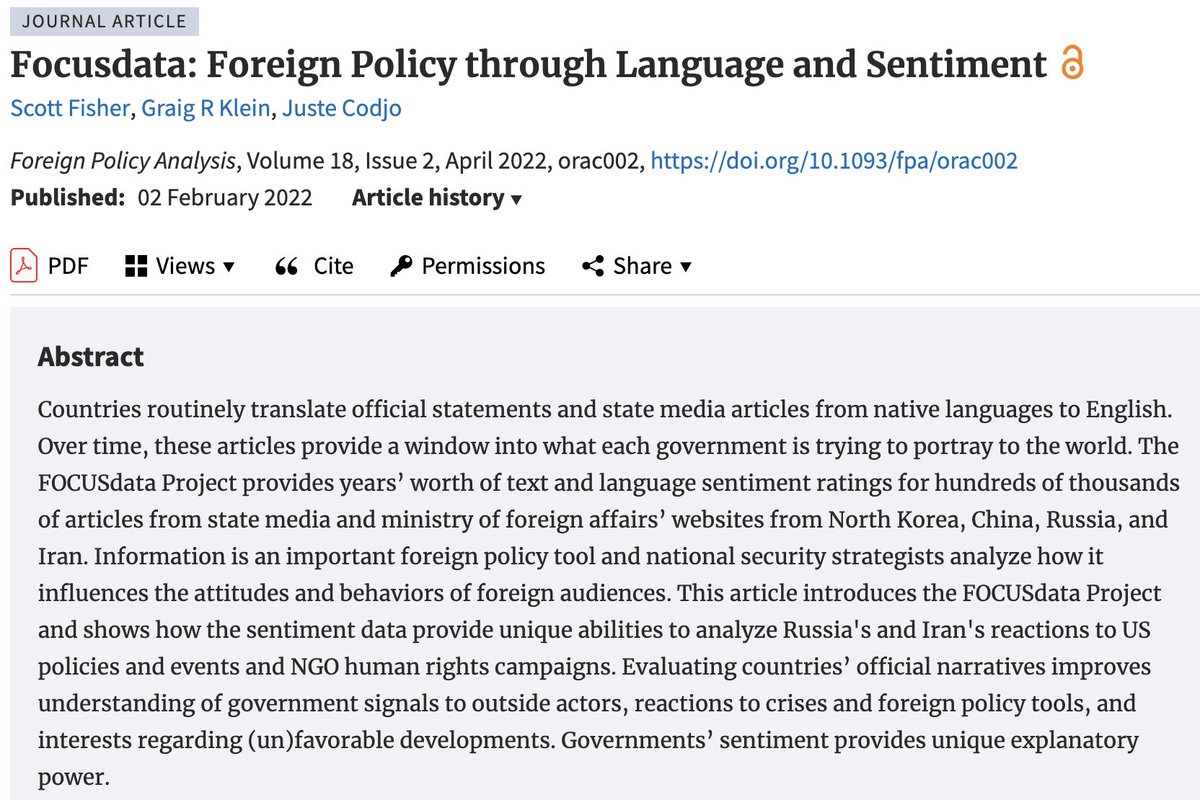Click the Cite quotation mark icon
Screen dimensions: 1200x800
coord(287,266)
